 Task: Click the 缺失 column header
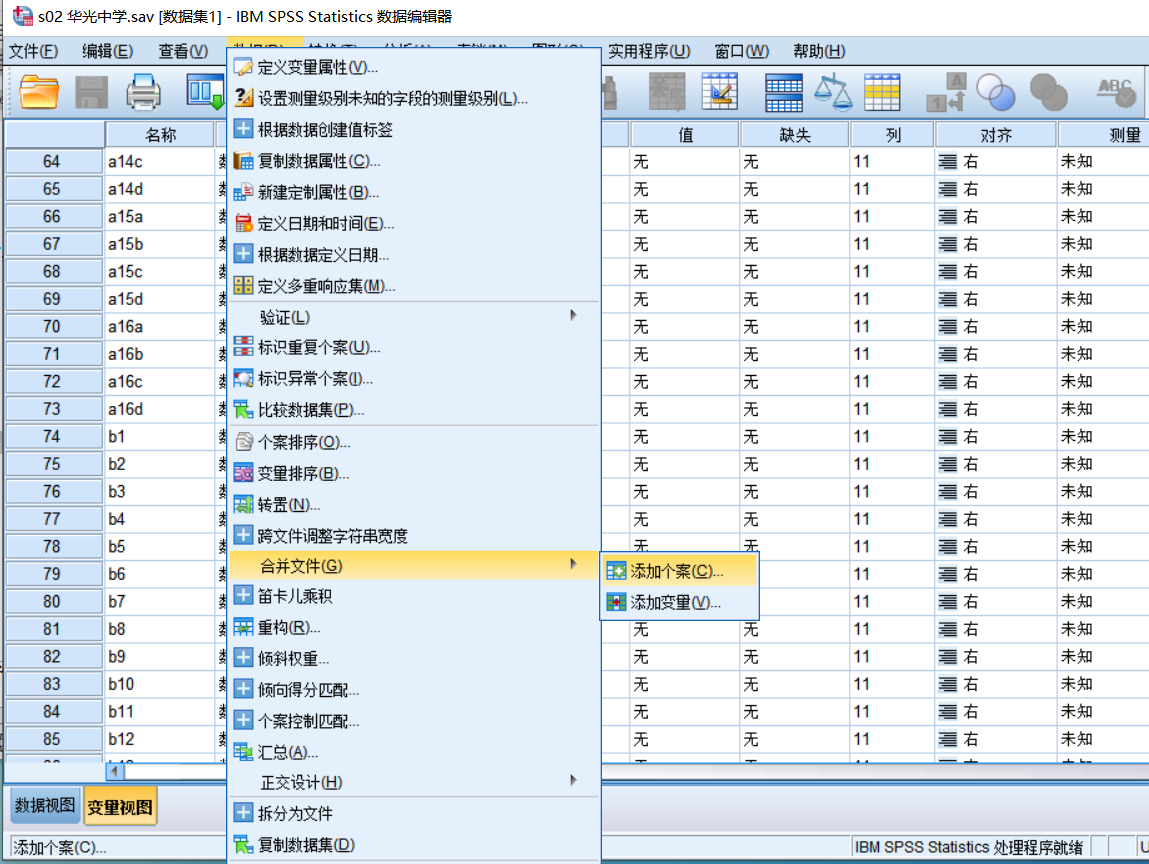coord(795,135)
